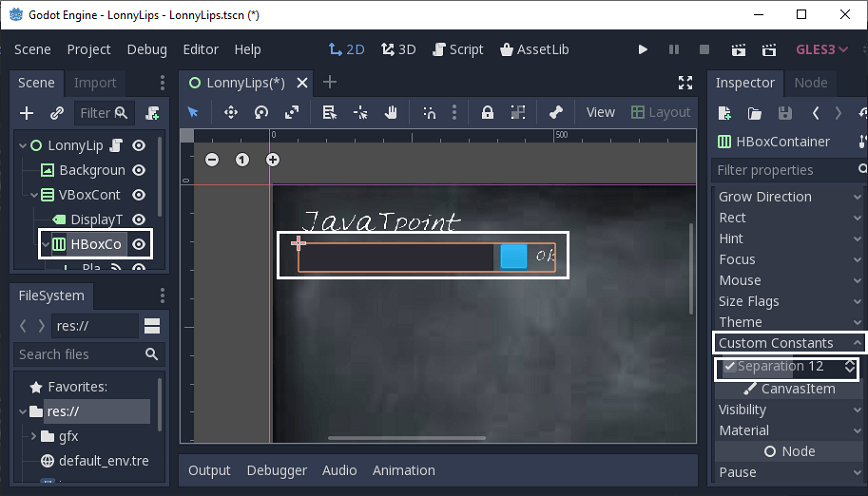Go to previous object in Inspector history

point(815,113)
